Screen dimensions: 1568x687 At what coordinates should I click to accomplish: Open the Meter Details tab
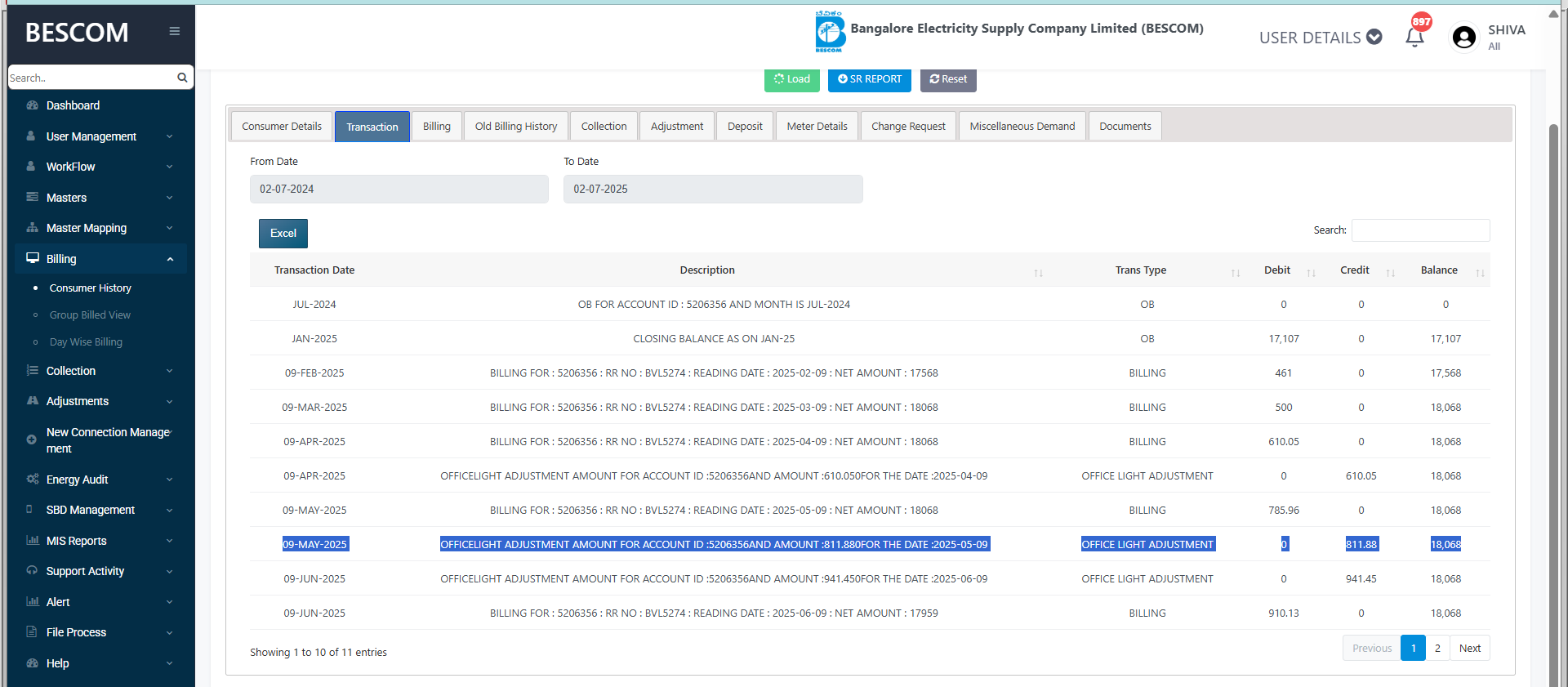click(x=817, y=126)
